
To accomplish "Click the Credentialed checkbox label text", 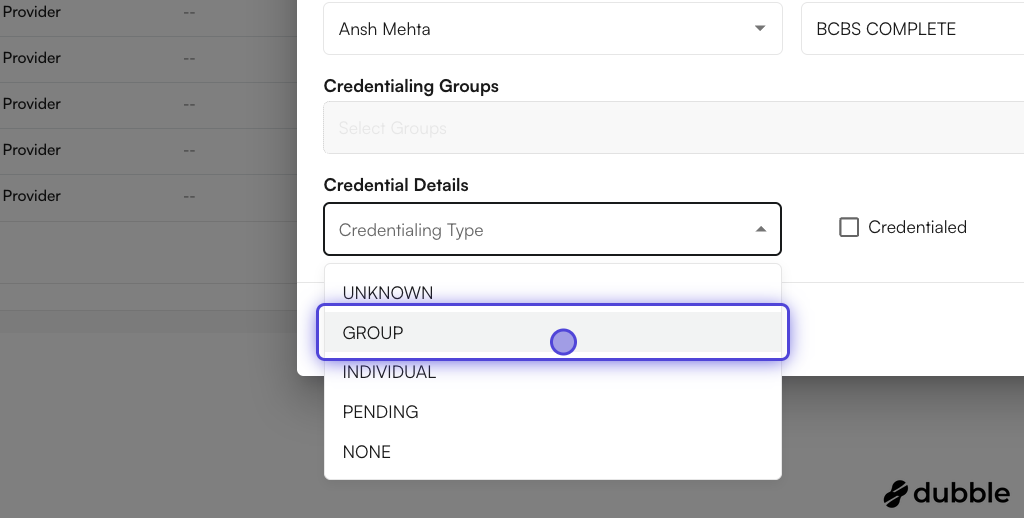I will point(917,228).
